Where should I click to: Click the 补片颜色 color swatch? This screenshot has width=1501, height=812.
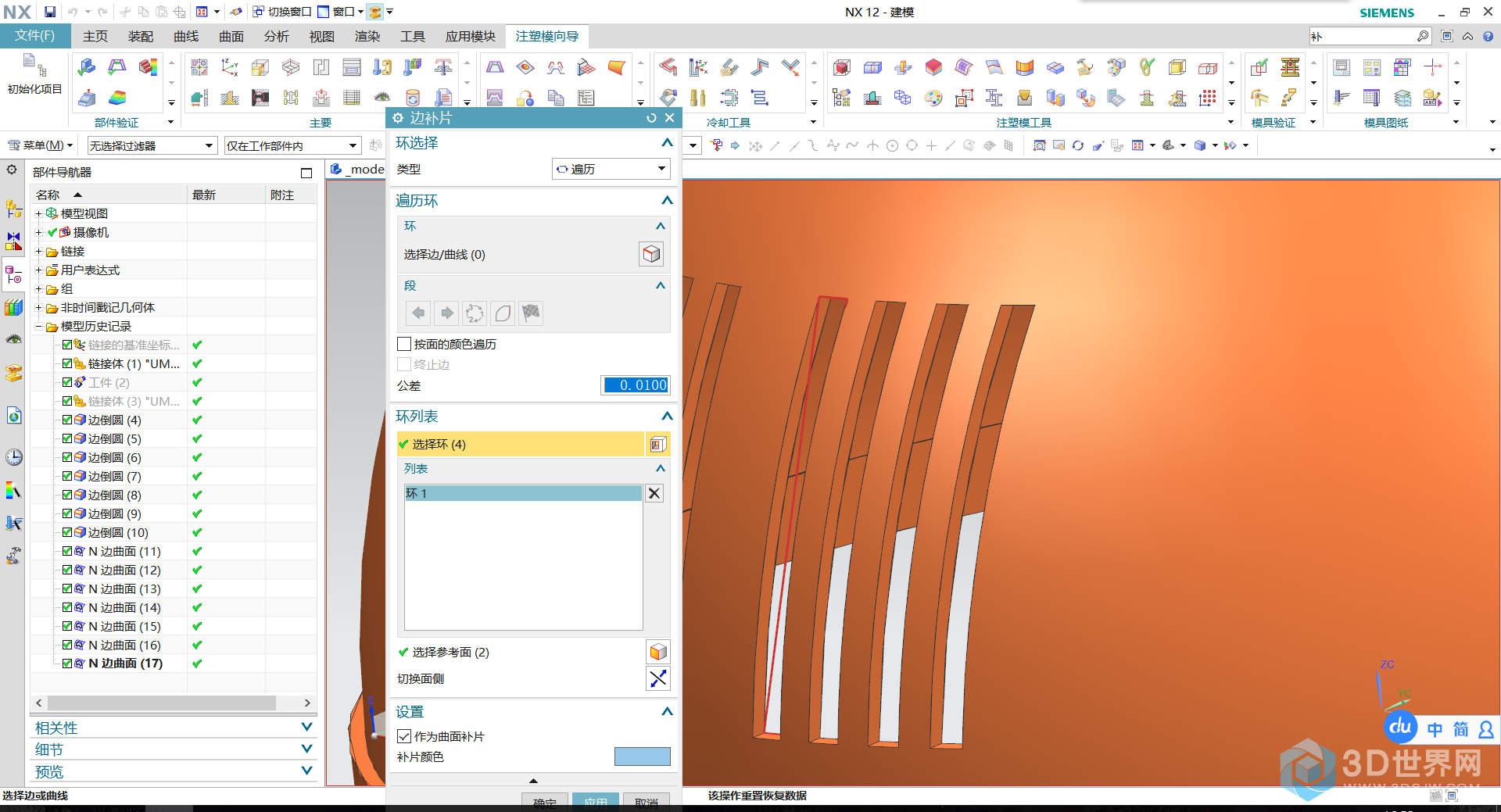pyautogui.click(x=642, y=757)
